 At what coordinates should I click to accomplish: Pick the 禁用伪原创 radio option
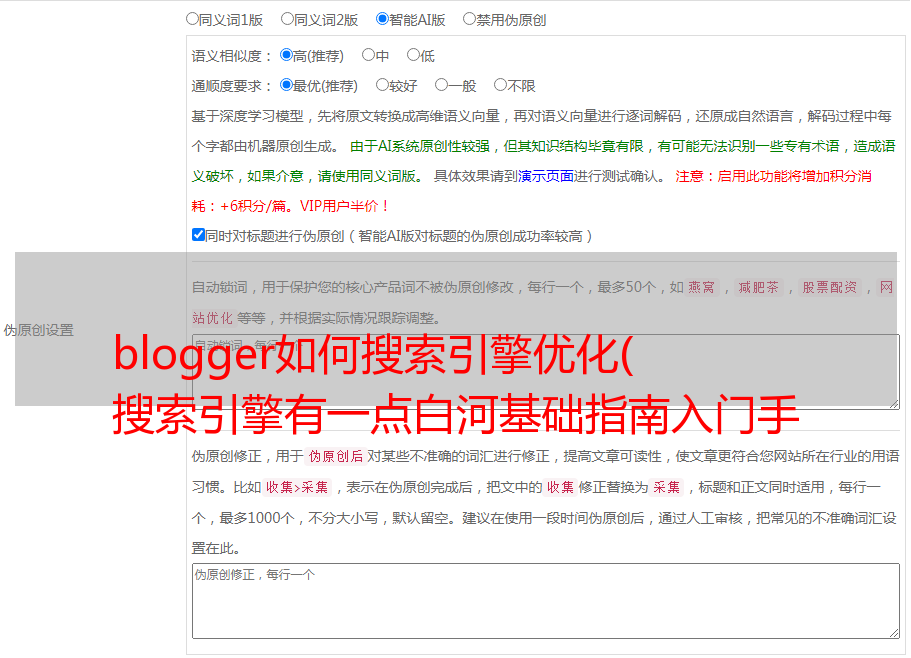[469, 19]
